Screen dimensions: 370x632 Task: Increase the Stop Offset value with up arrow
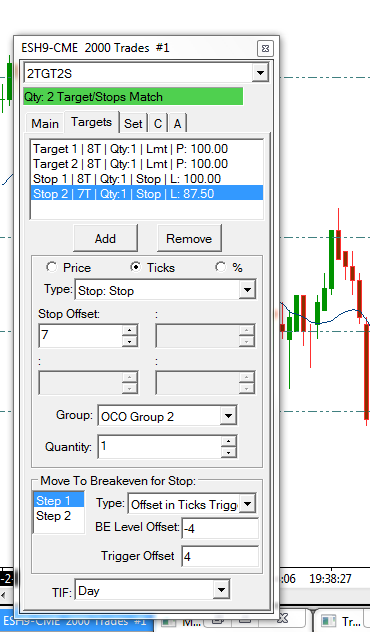[129, 331]
